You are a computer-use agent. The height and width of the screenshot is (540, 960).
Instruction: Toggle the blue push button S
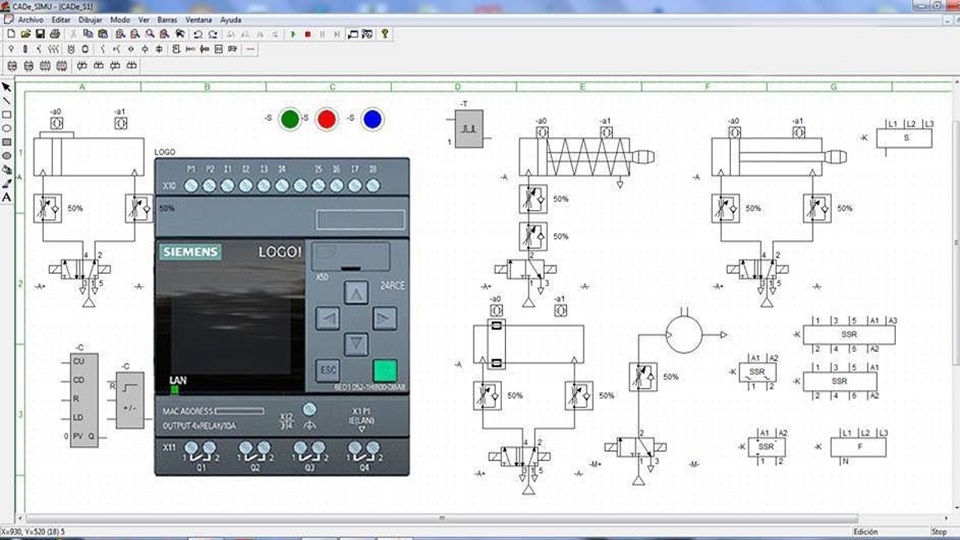point(372,119)
